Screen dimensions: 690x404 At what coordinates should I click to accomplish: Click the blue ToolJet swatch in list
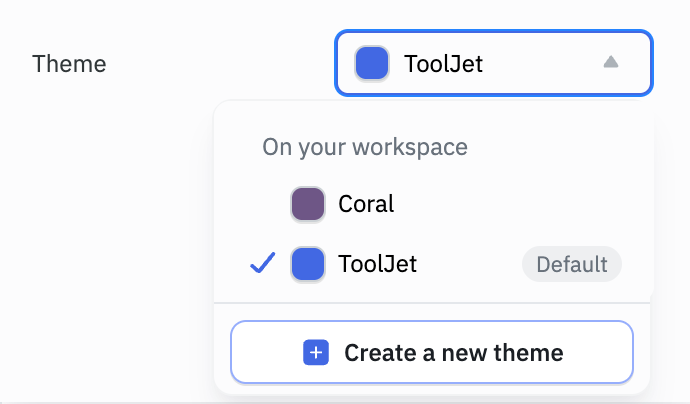click(307, 265)
